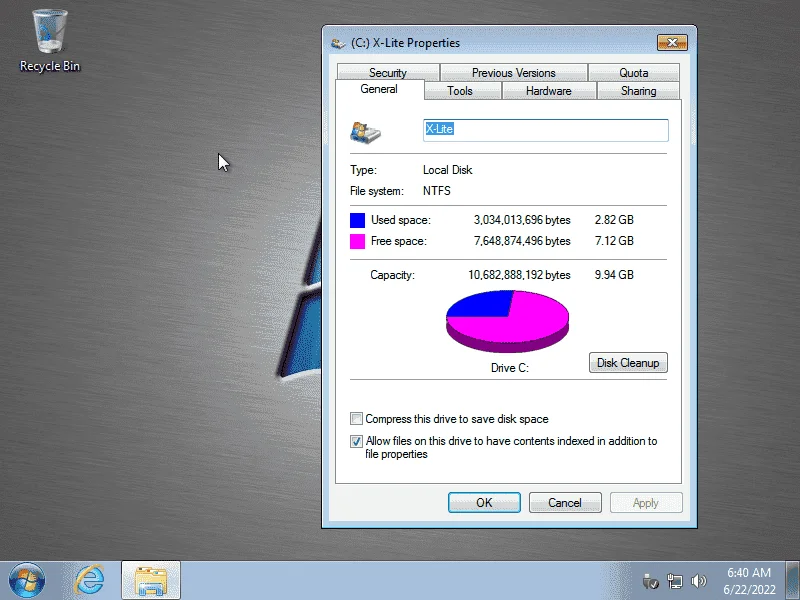
Task: Click the volume speaker tray icon
Action: (x=698, y=581)
